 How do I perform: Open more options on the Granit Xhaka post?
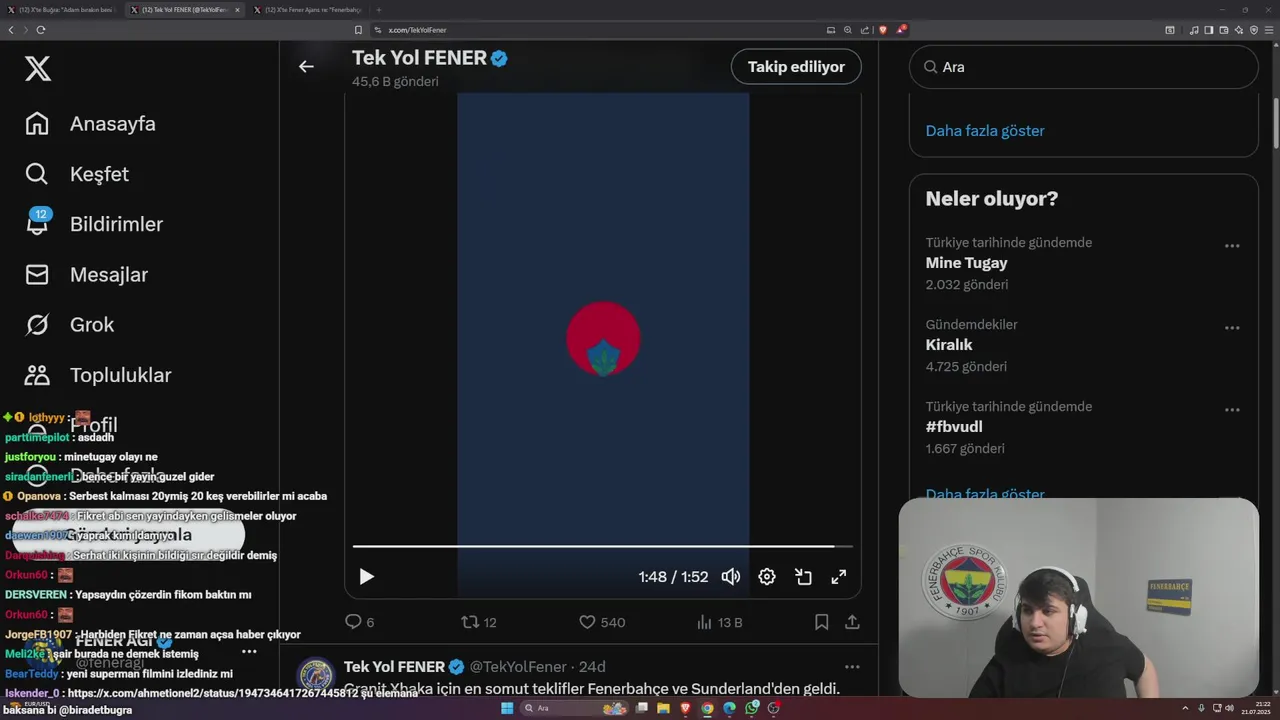click(x=852, y=667)
